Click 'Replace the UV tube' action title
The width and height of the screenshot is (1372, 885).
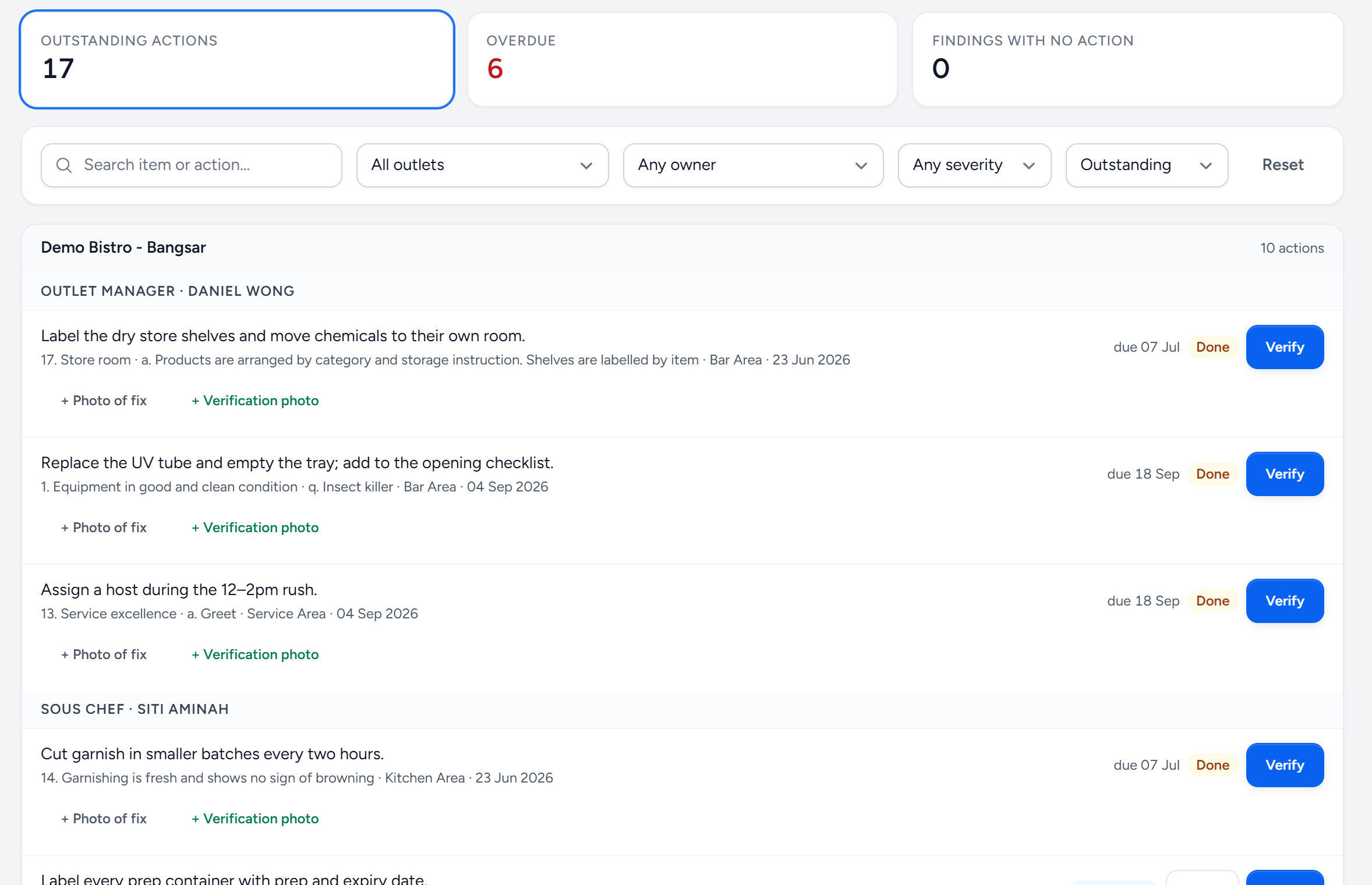(297, 463)
